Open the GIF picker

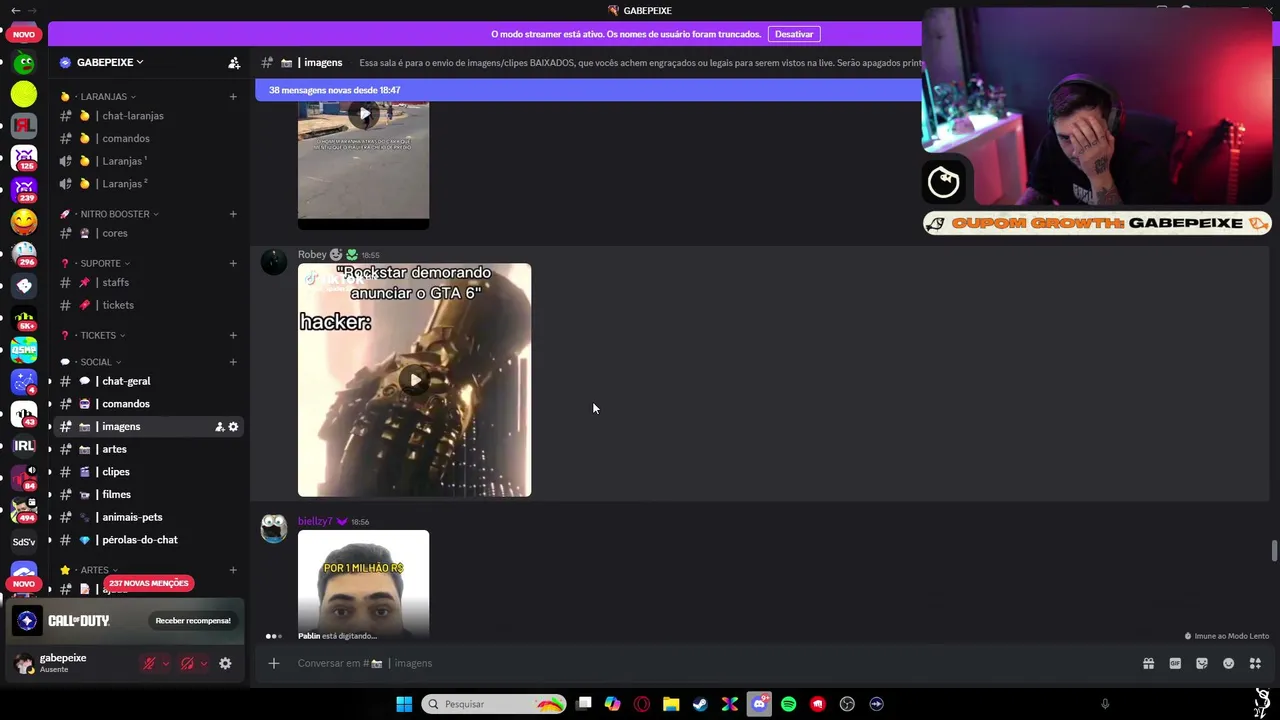pos(1175,663)
